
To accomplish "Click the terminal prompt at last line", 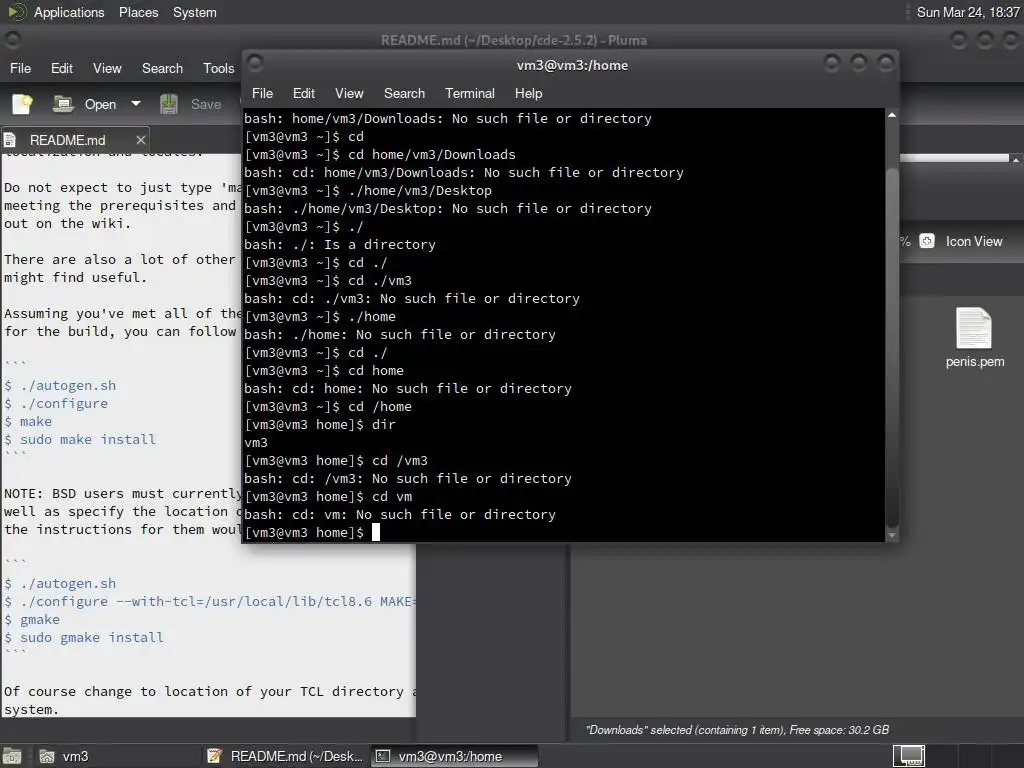I will (304, 533).
